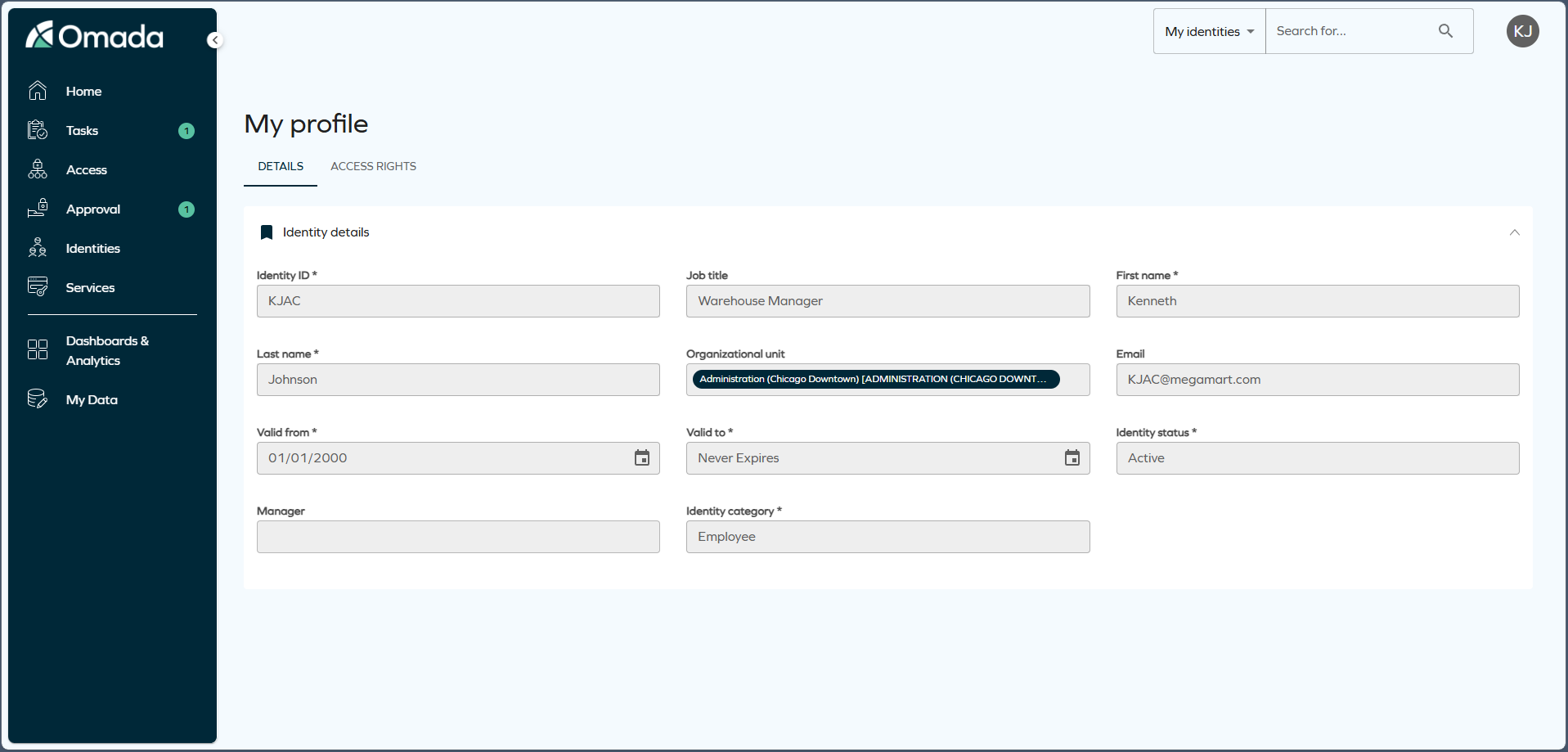Click the Identity ID field KJAC
This screenshot has width=1568, height=752.
(458, 301)
